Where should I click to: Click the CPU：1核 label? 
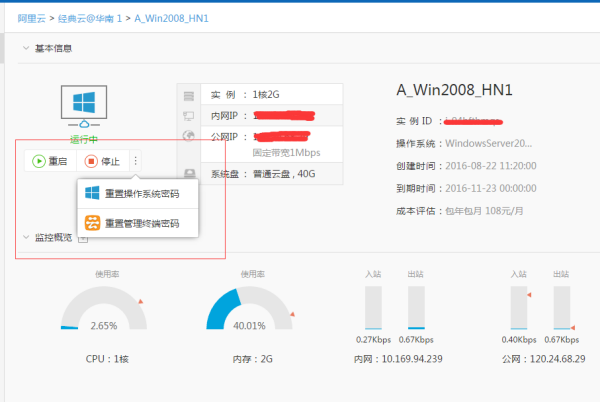pos(107,359)
